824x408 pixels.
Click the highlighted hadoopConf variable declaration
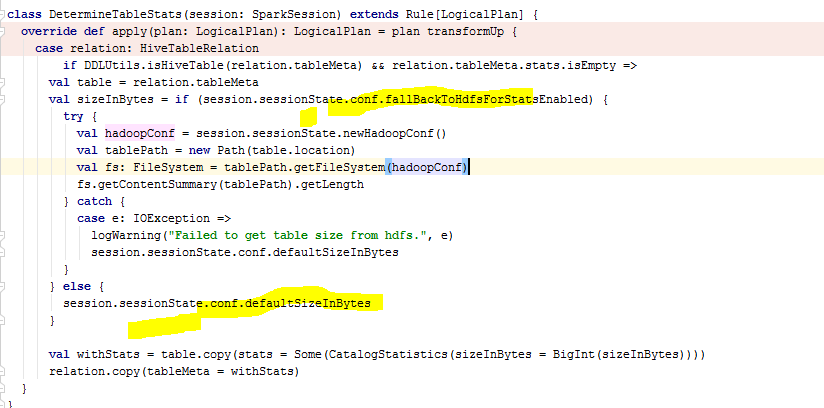tap(140, 133)
